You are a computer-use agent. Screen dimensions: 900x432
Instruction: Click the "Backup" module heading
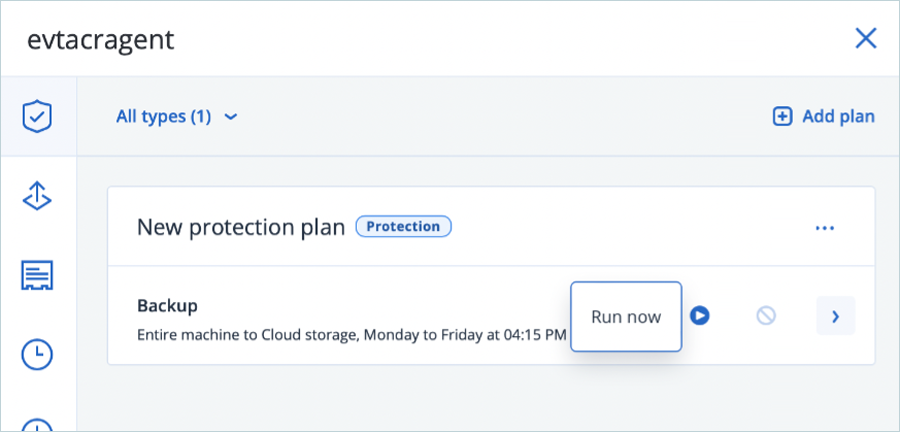[167, 305]
